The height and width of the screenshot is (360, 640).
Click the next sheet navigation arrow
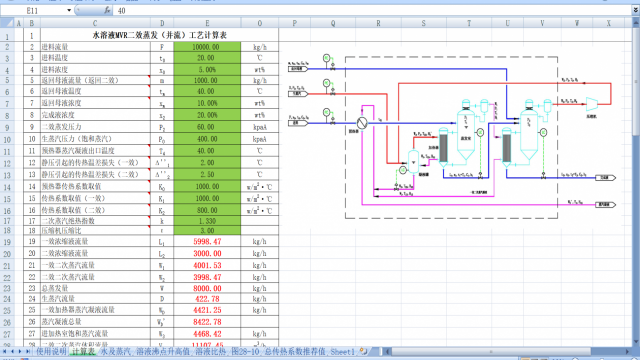pos(20,351)
